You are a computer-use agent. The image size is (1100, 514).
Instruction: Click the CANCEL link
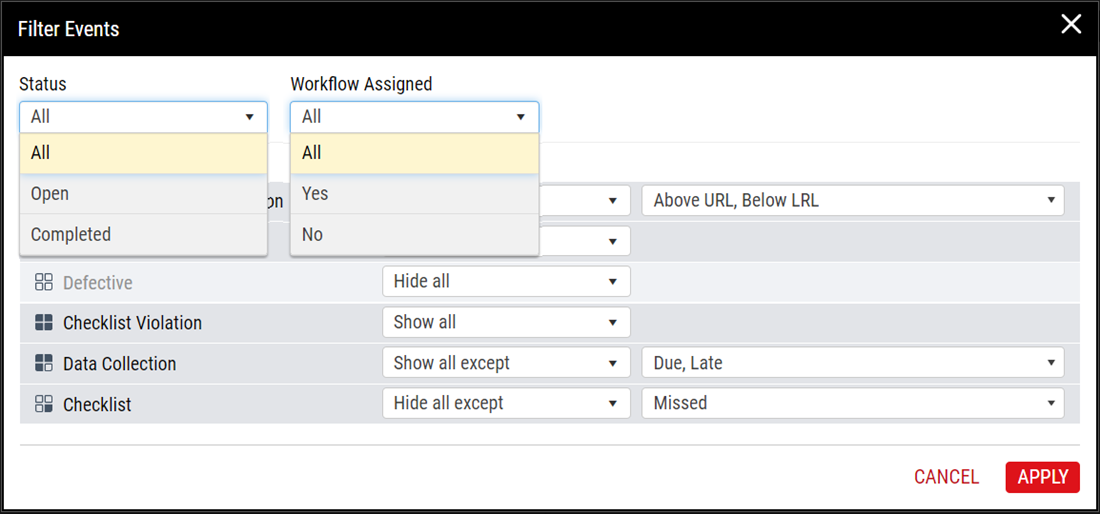click(946, 477)
